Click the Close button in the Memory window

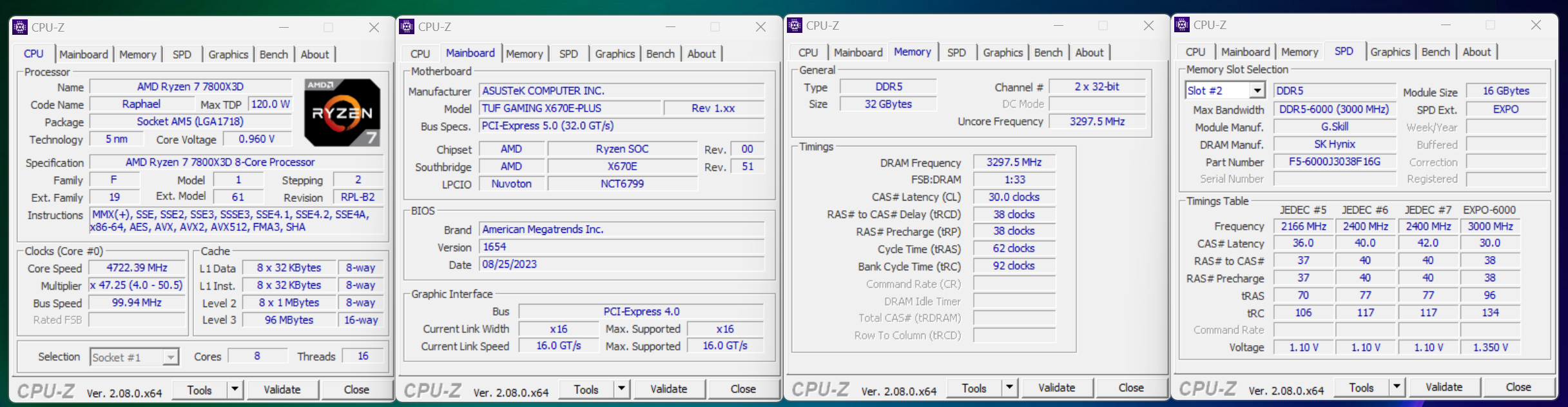pos(1131,388)
